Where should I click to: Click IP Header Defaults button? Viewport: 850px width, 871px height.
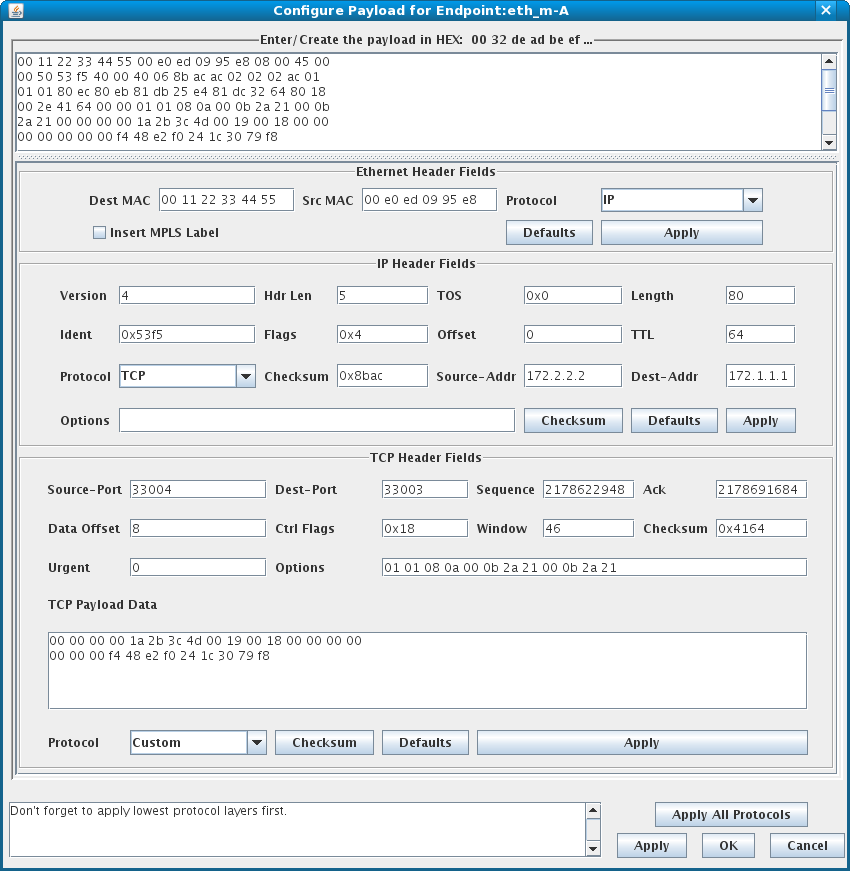[x=674, y=421]
